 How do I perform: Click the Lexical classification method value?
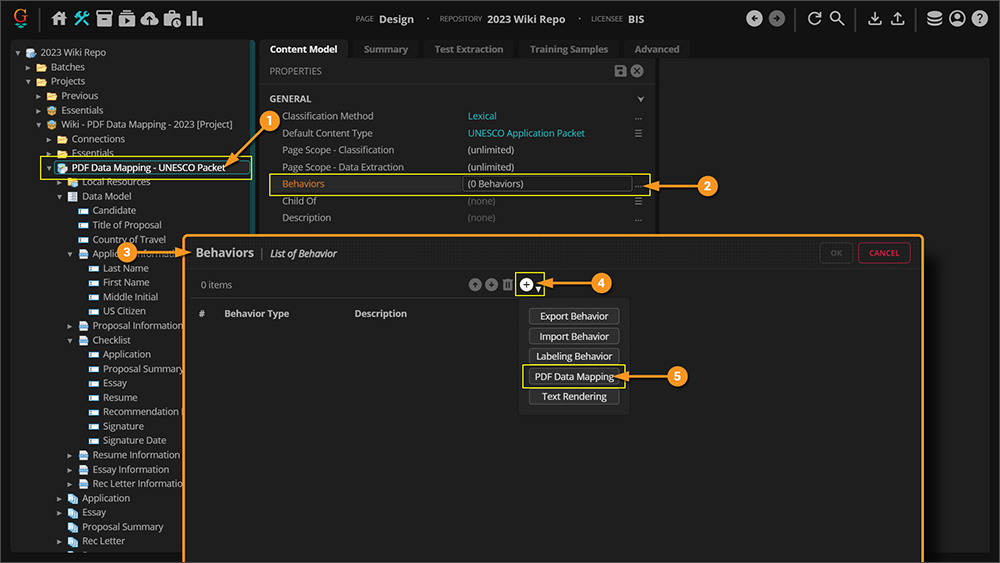point(482,116)
